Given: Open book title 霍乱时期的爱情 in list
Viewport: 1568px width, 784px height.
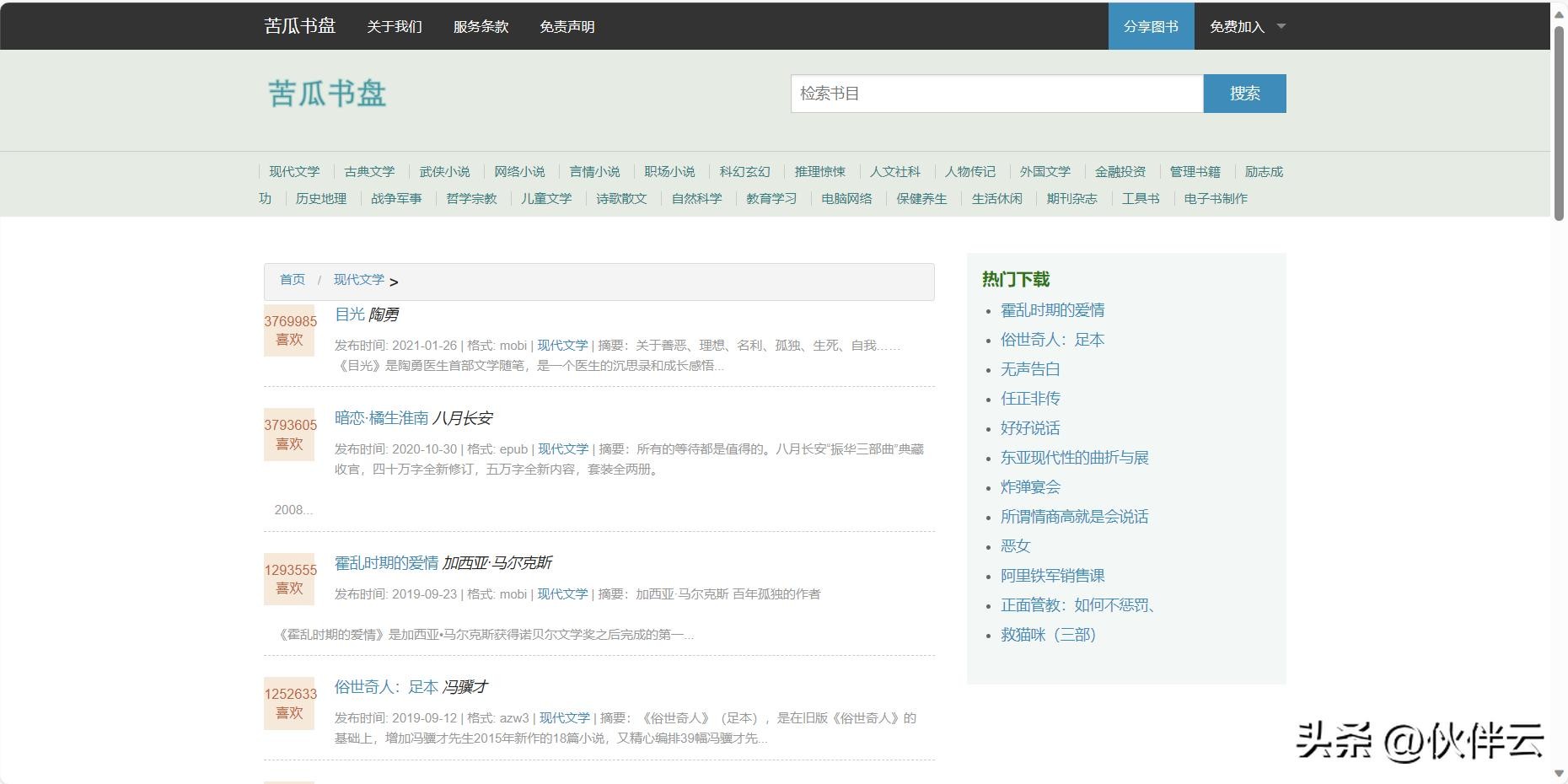Looking at the screenshot, I should pyautogui.click(x=386, y=563).
